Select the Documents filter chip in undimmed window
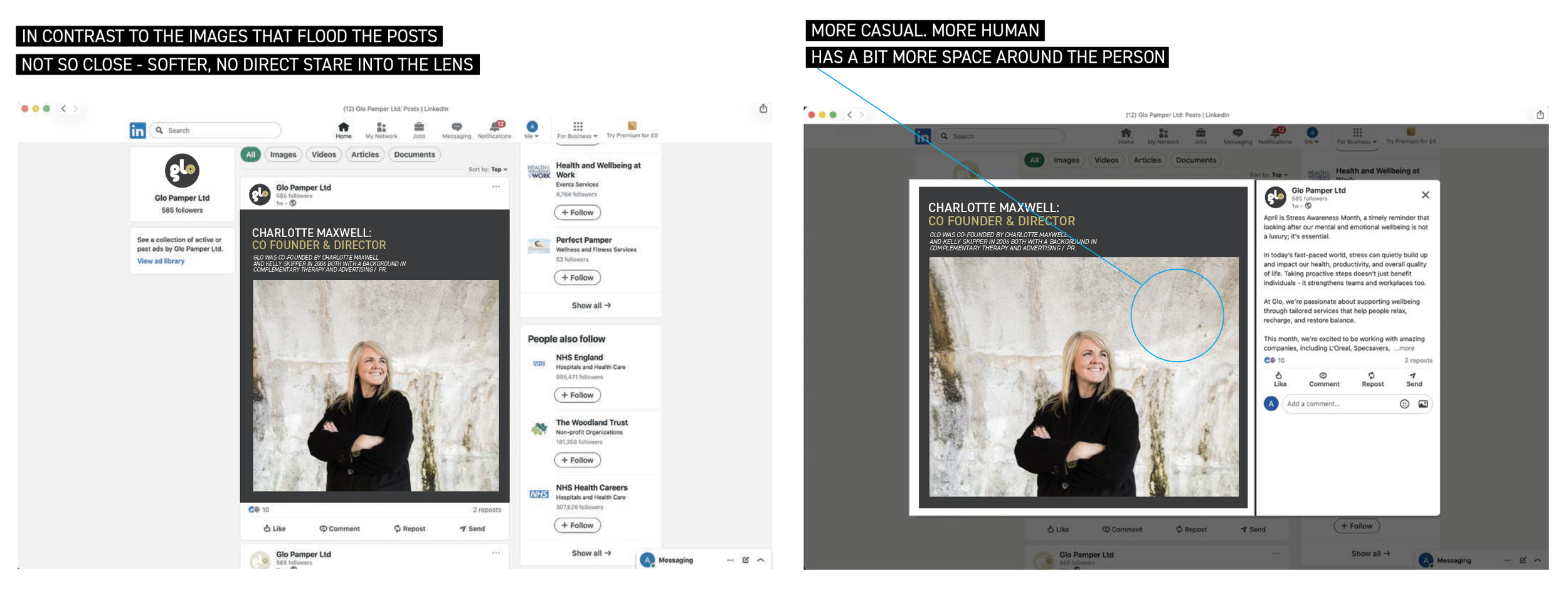1568x591 pixels. pos(415,154)
